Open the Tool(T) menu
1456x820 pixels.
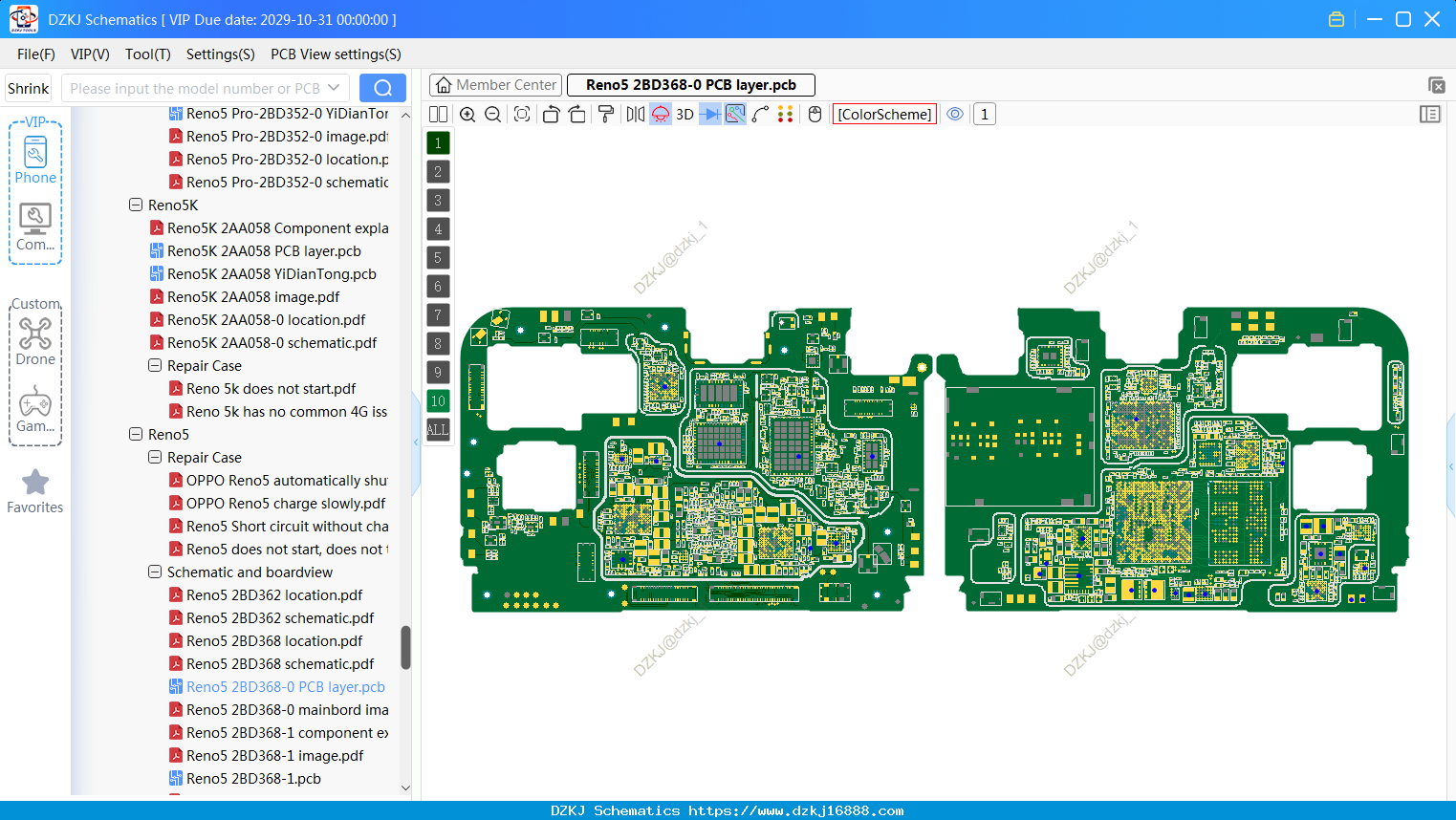click(x=148, y=54)
